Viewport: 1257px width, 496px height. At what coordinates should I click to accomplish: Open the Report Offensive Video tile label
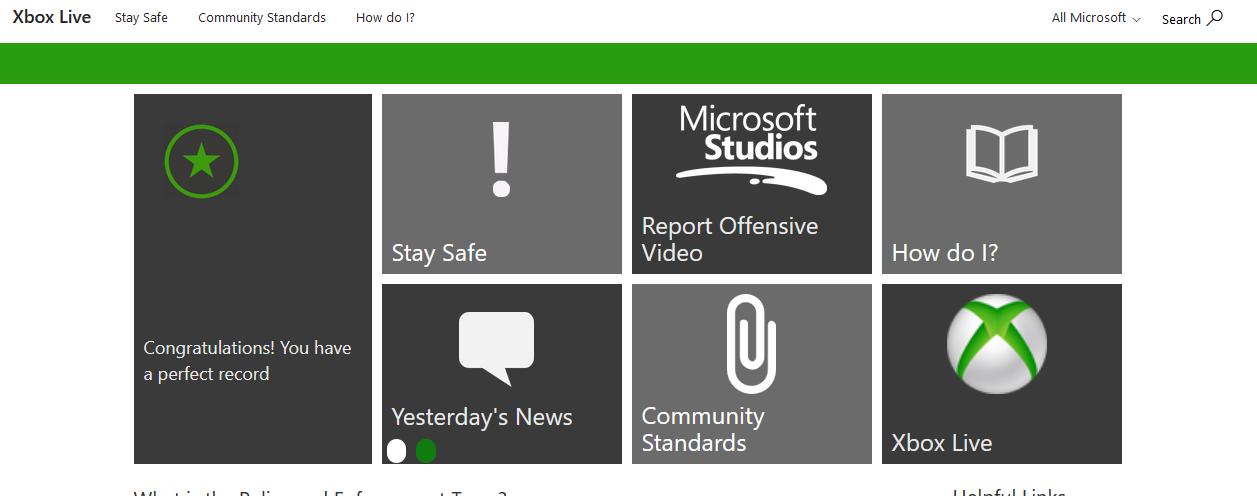tap(730, 240)
